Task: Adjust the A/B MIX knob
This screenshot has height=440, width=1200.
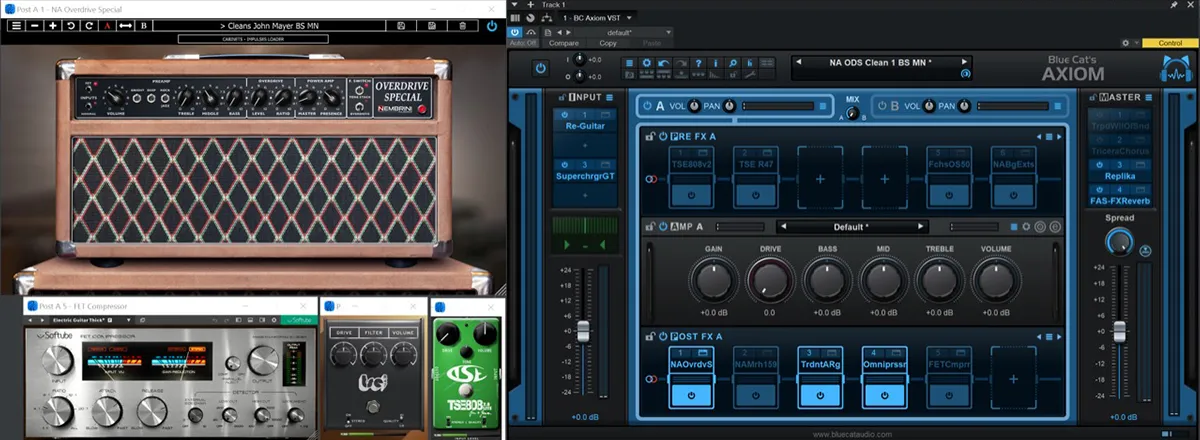Action: [853, 114]
